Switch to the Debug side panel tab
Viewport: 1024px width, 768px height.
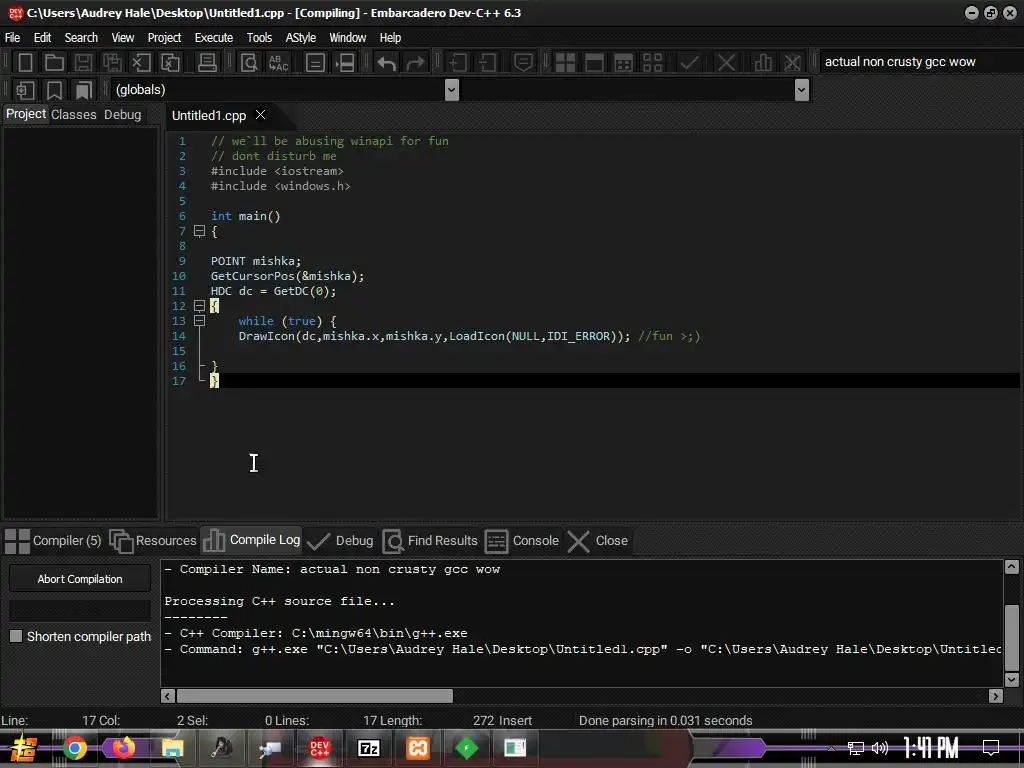point(123,115)
